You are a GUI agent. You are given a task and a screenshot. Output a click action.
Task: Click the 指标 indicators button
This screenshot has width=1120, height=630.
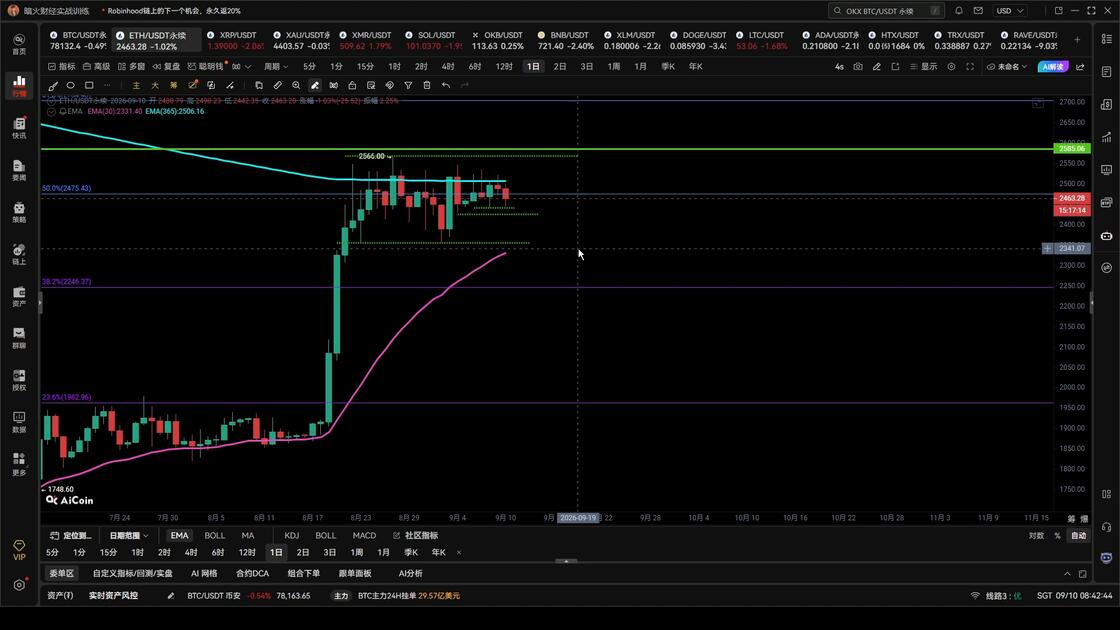tap(61, 66)
